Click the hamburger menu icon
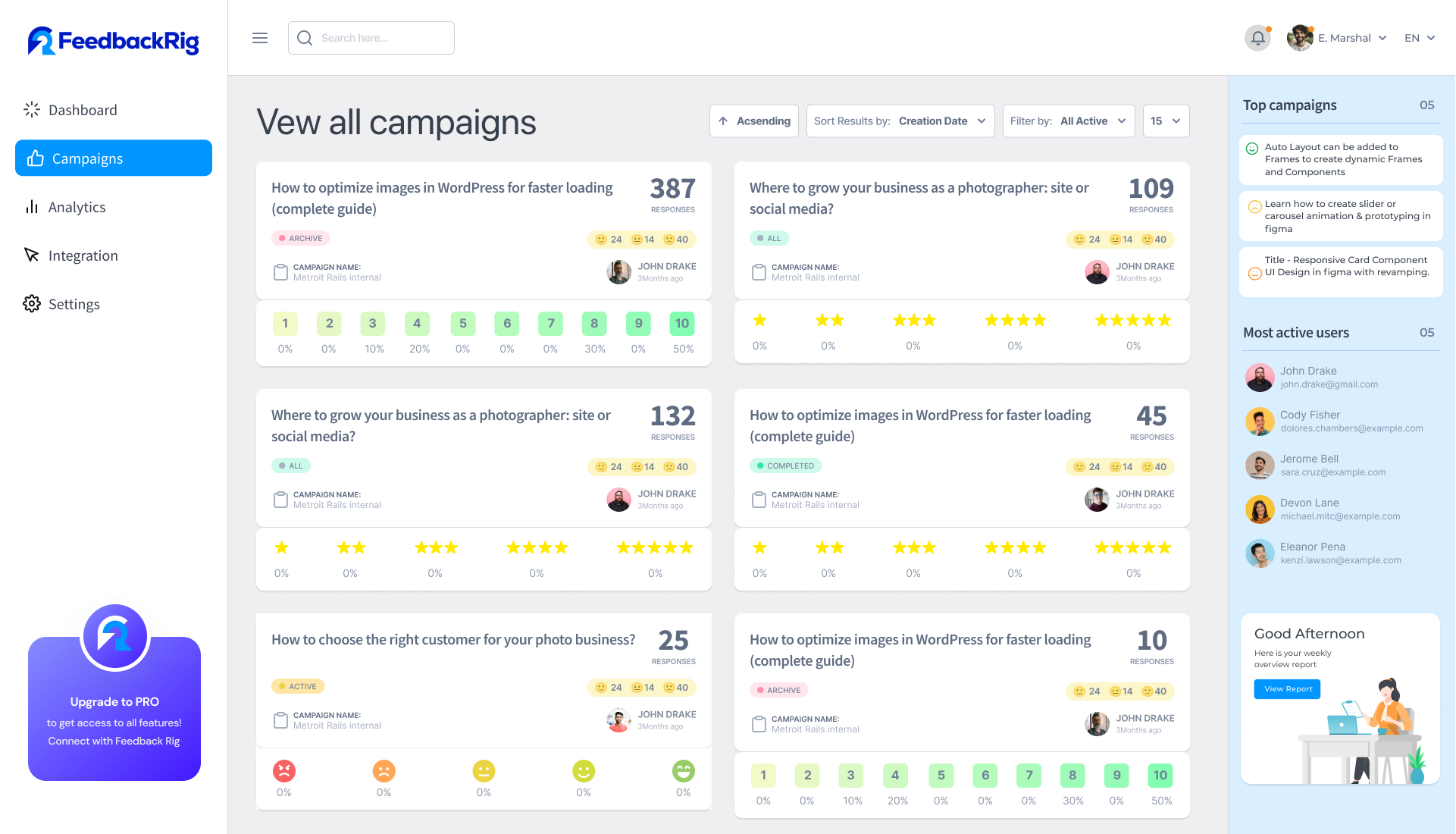This screenshot has width=1456, height=834. pos(260,37)
